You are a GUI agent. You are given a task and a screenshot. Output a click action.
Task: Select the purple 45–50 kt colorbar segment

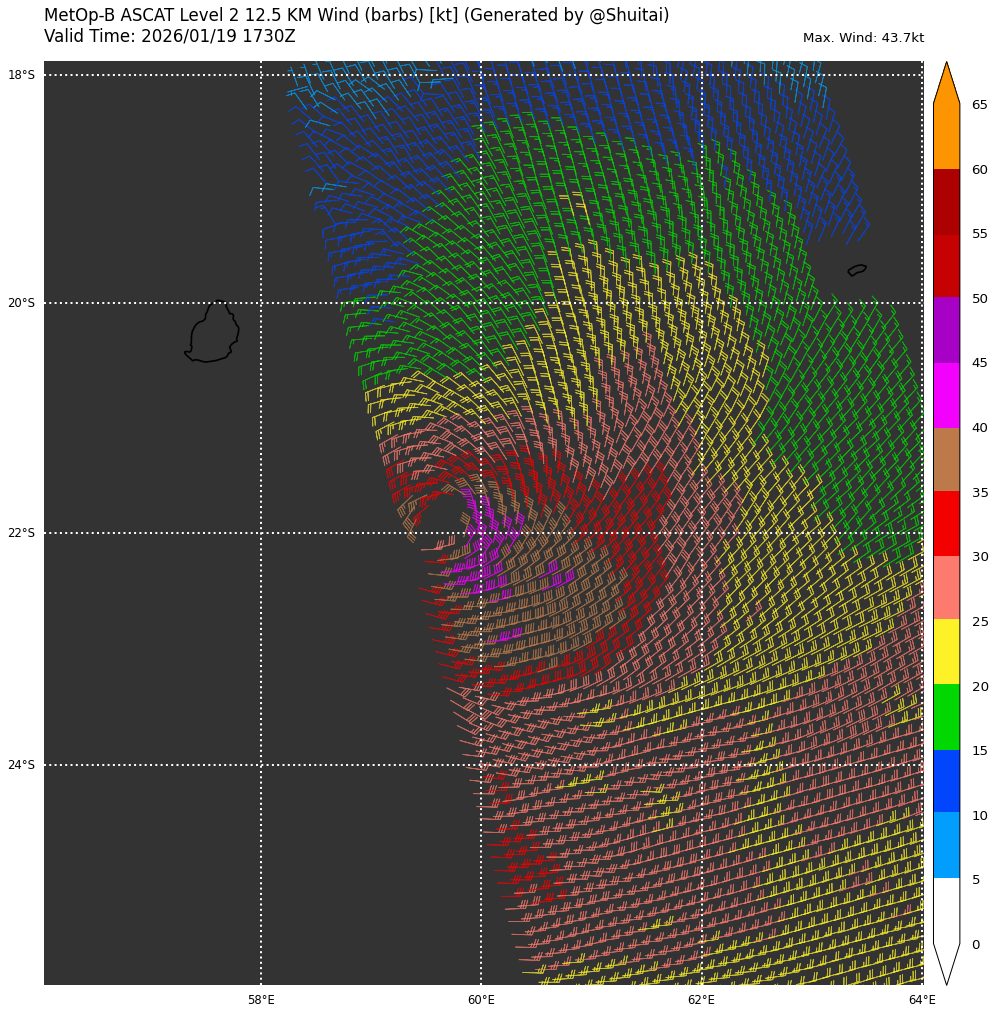pos(946,330)
